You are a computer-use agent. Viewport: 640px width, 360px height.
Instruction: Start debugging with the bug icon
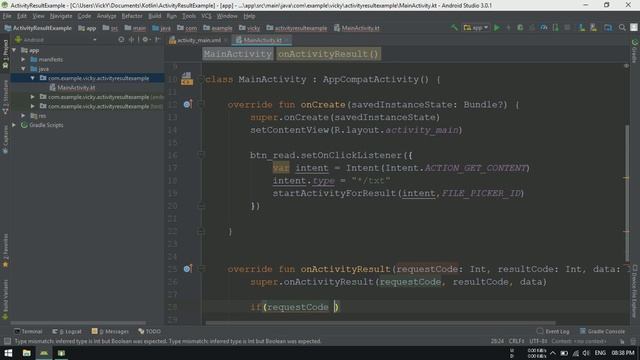point(520,28)
